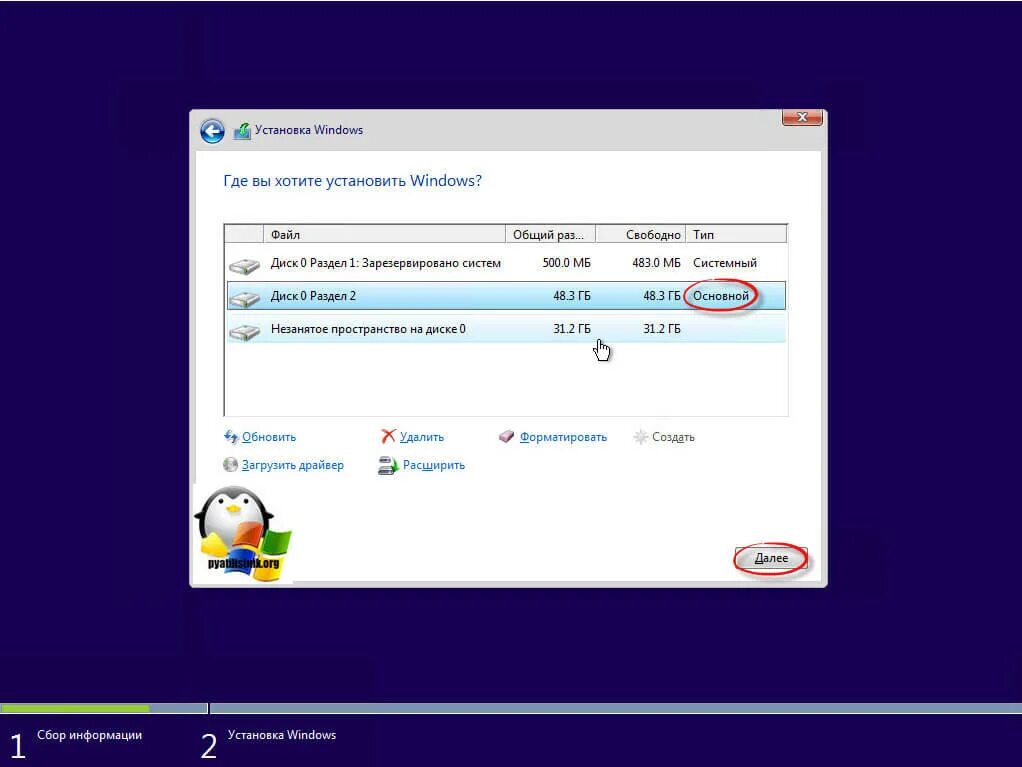Image resolution: width=1022 pixels, height=767 pixels.
Task: Click the Установка Windows step label at bottom
Action: (282, 735)
